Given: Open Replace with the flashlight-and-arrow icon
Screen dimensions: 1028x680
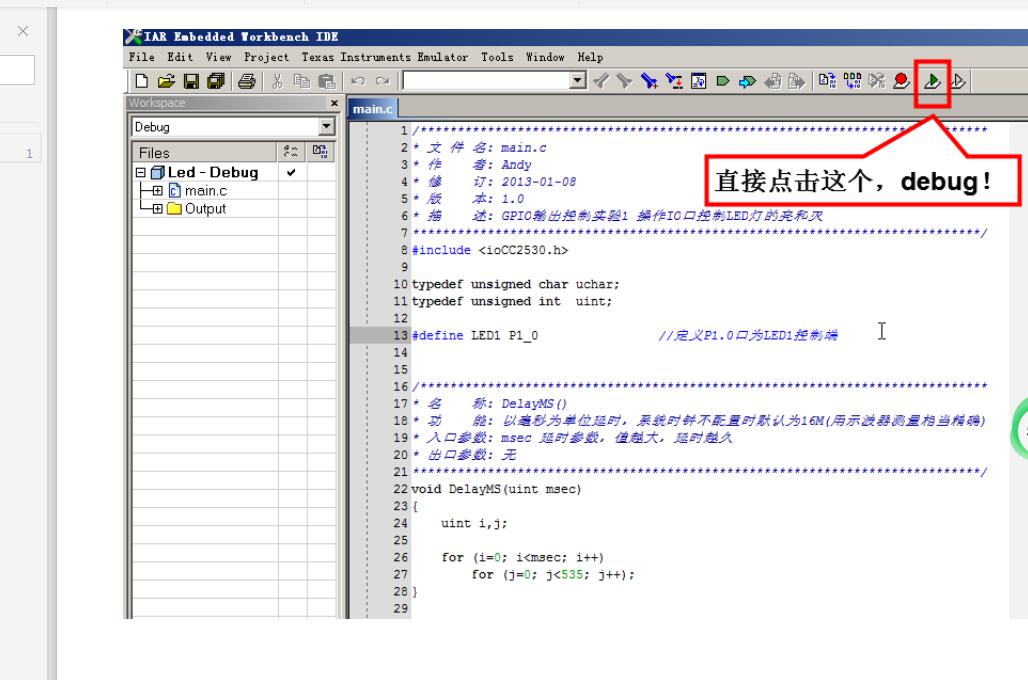Looking at the screenshot, I should pyautogui.click(x=674, y=81).
